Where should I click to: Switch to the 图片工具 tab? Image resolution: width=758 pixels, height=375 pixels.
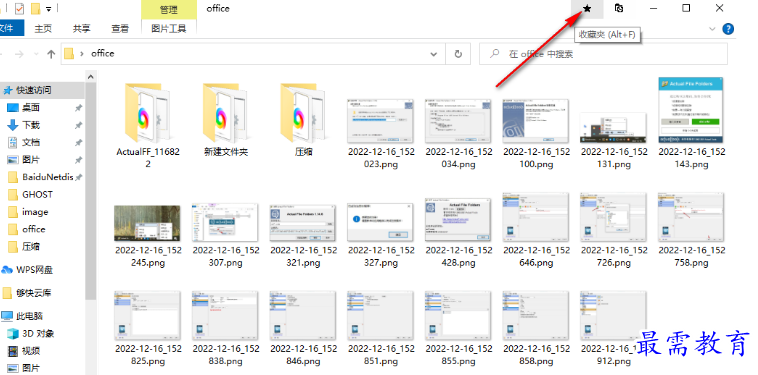169,29
